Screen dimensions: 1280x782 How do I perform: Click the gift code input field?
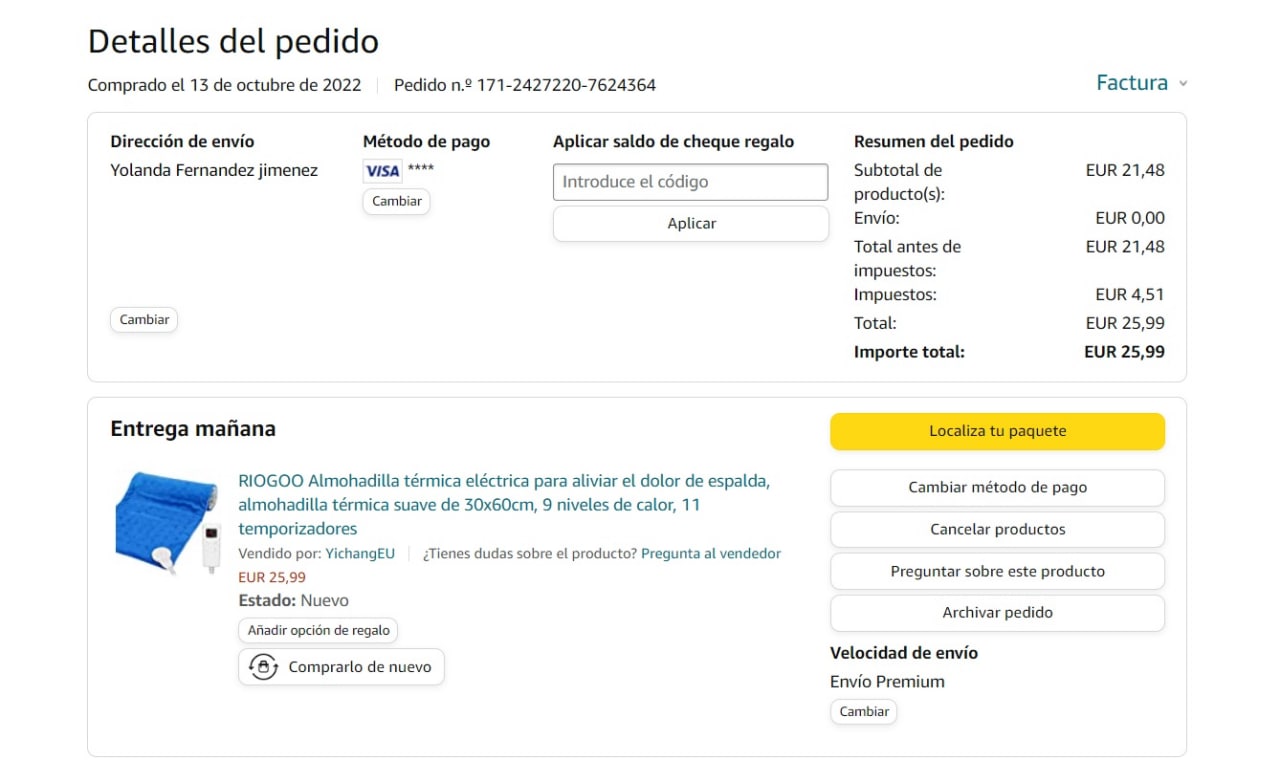click(690, 182)
